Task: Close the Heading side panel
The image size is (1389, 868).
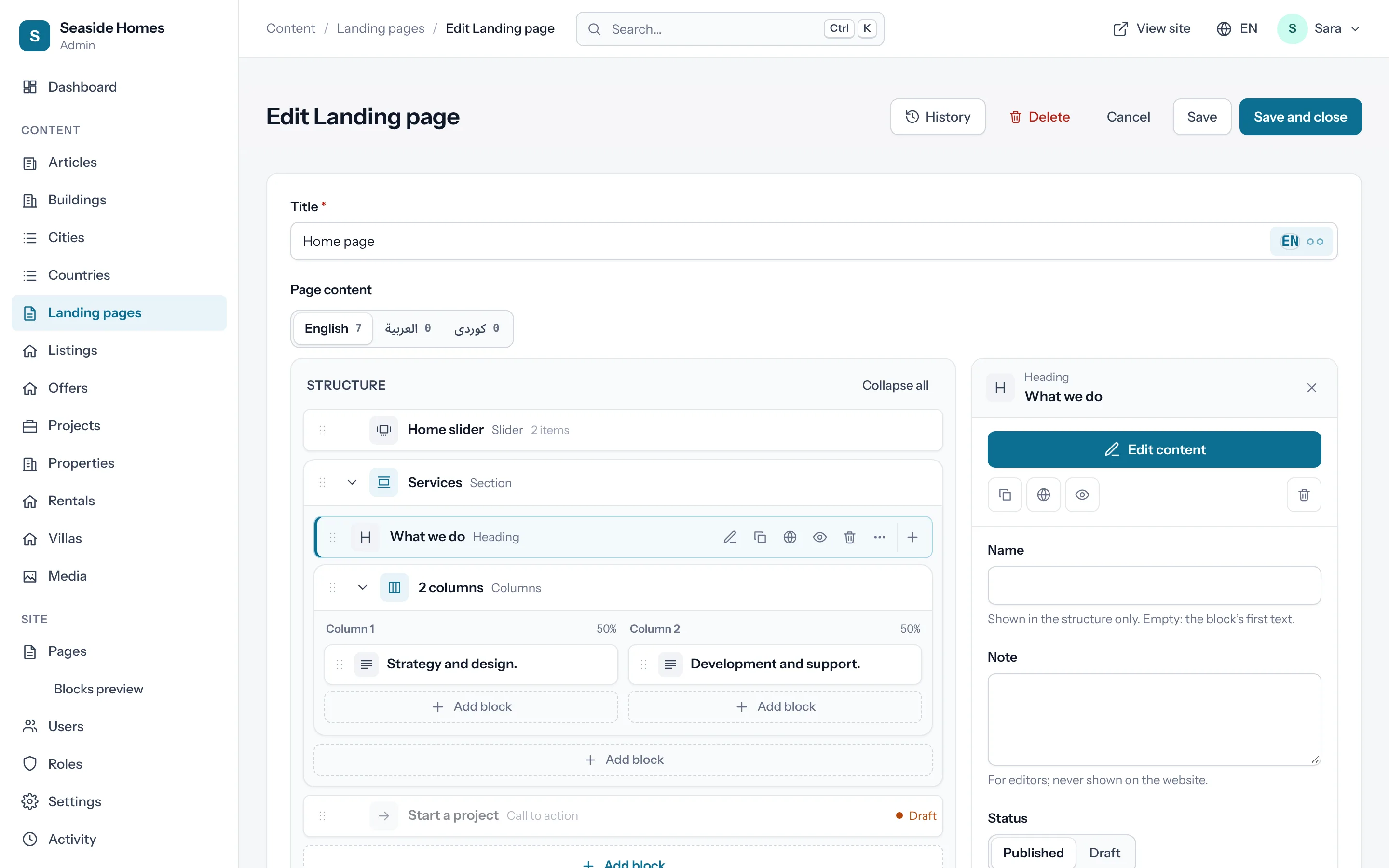Action: pyautogui.click(x=1311, y=388)
